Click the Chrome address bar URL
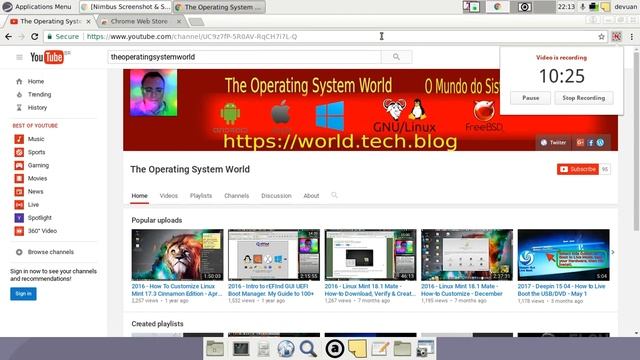The height and width of the screenshot is (360, 640). coord(192,37)
